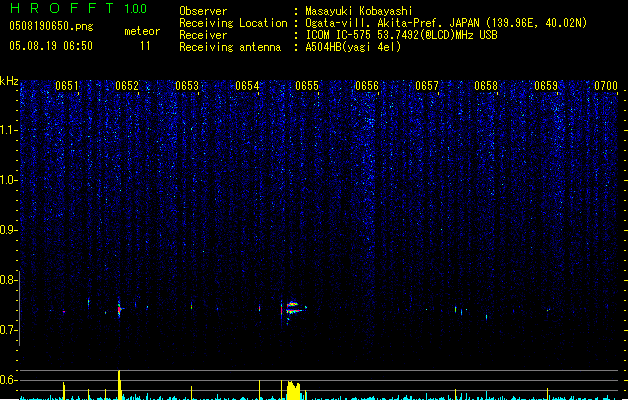Image resolution: width=629 pixels, height=400 pixels.
Task: Click the 0655 time marker
Action: click(x=307, y=86)
